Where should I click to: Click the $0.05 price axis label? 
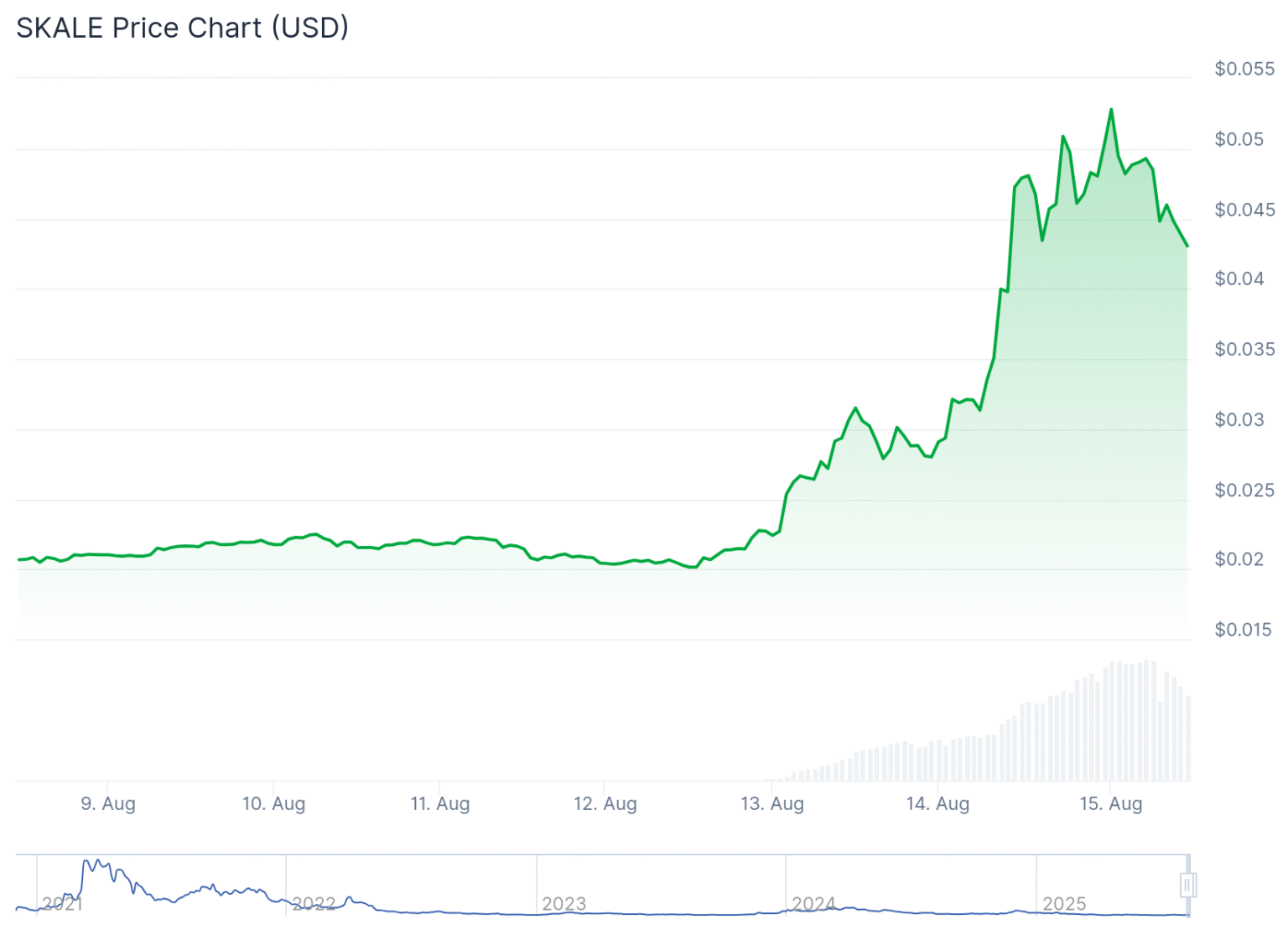tap(1239, 139)
